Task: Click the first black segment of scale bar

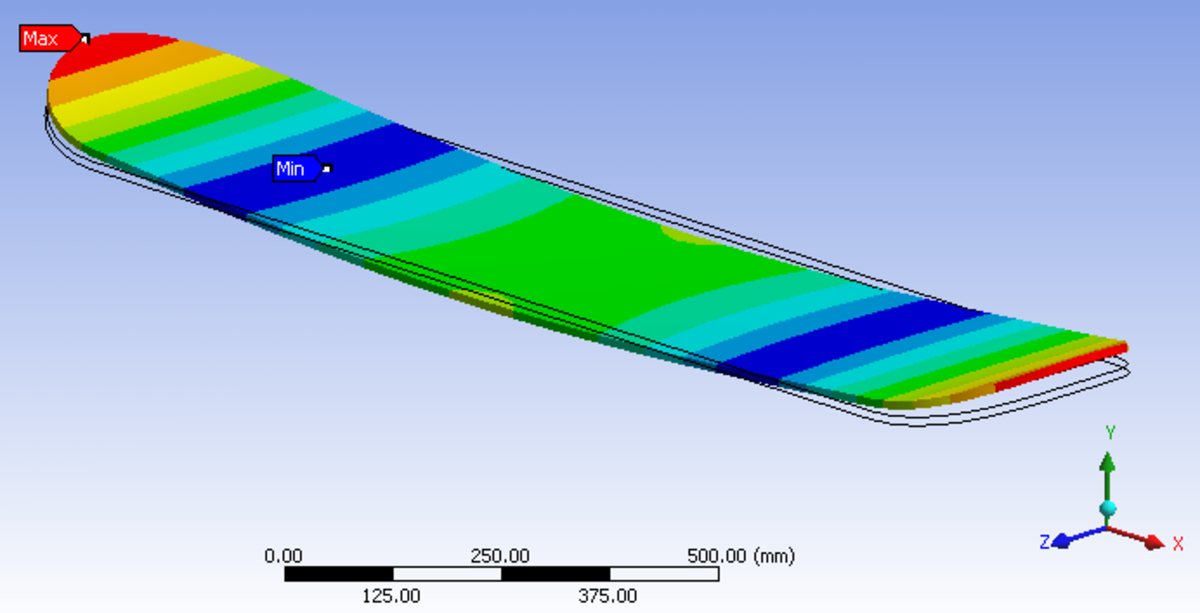Action: click(338, 574)
